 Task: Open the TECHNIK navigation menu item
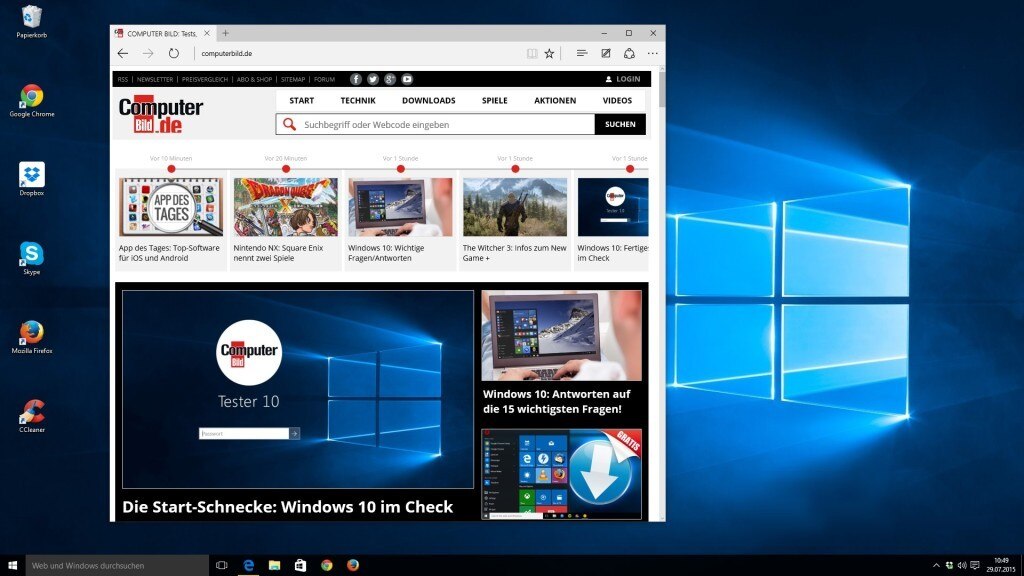(x=358, y=100)
